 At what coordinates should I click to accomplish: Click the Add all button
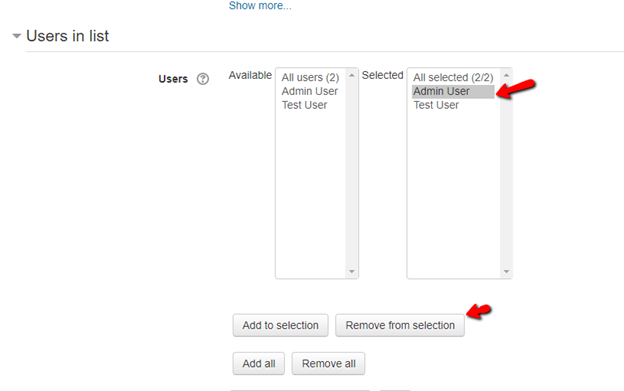point(259,363)
